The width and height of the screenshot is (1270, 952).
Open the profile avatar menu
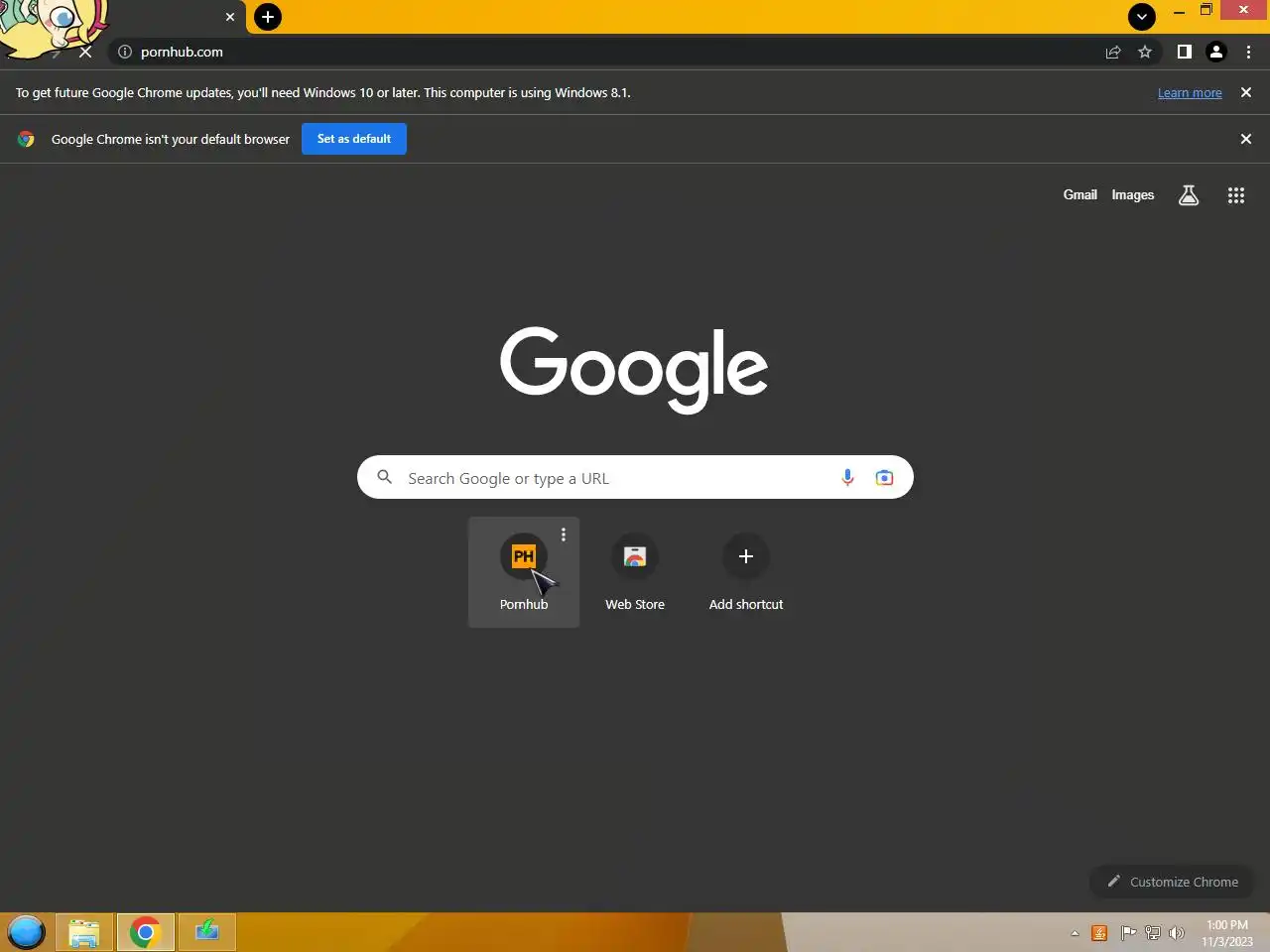1216,52
